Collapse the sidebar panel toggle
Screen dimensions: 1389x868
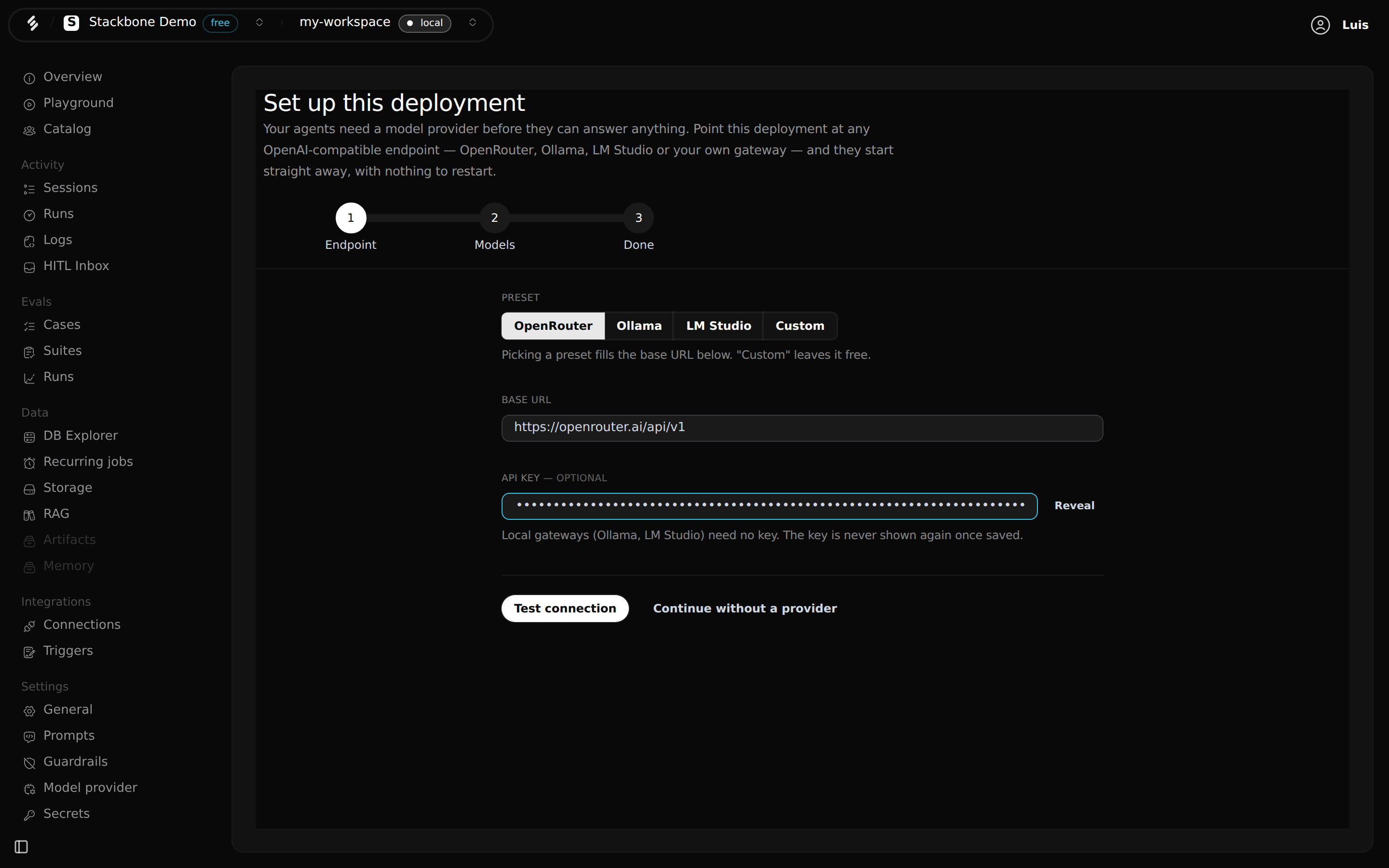21,847
